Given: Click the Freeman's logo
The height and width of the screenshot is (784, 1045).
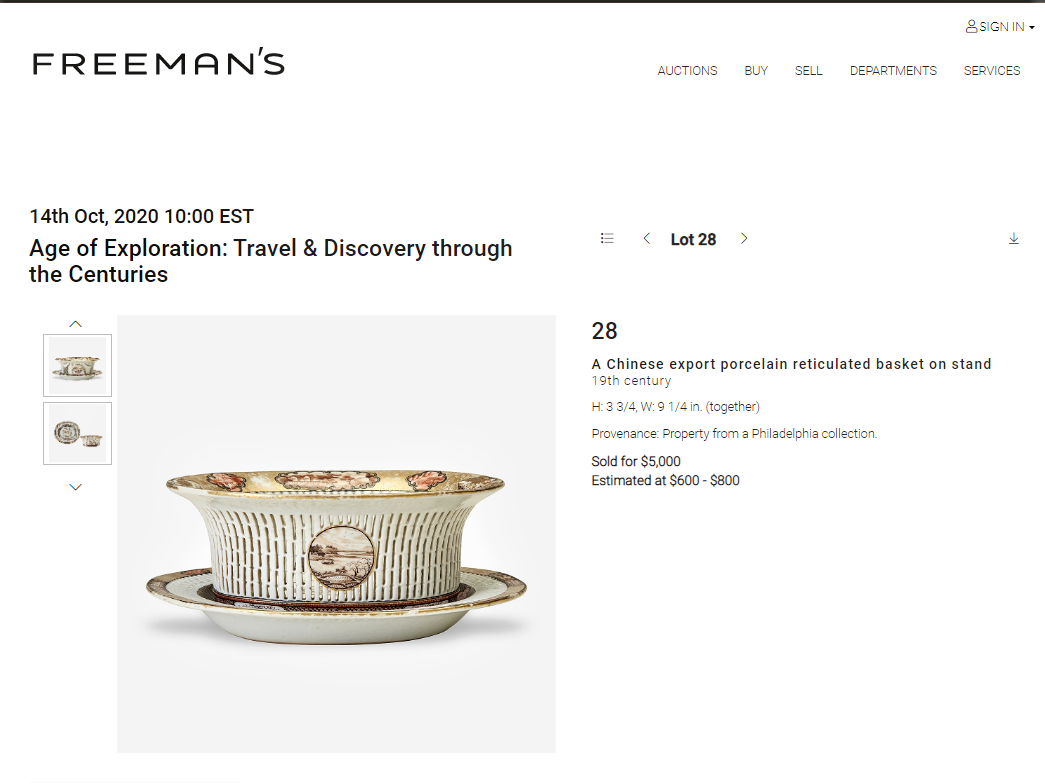Looking at the screenshot, I should click(x=159, y=63).
